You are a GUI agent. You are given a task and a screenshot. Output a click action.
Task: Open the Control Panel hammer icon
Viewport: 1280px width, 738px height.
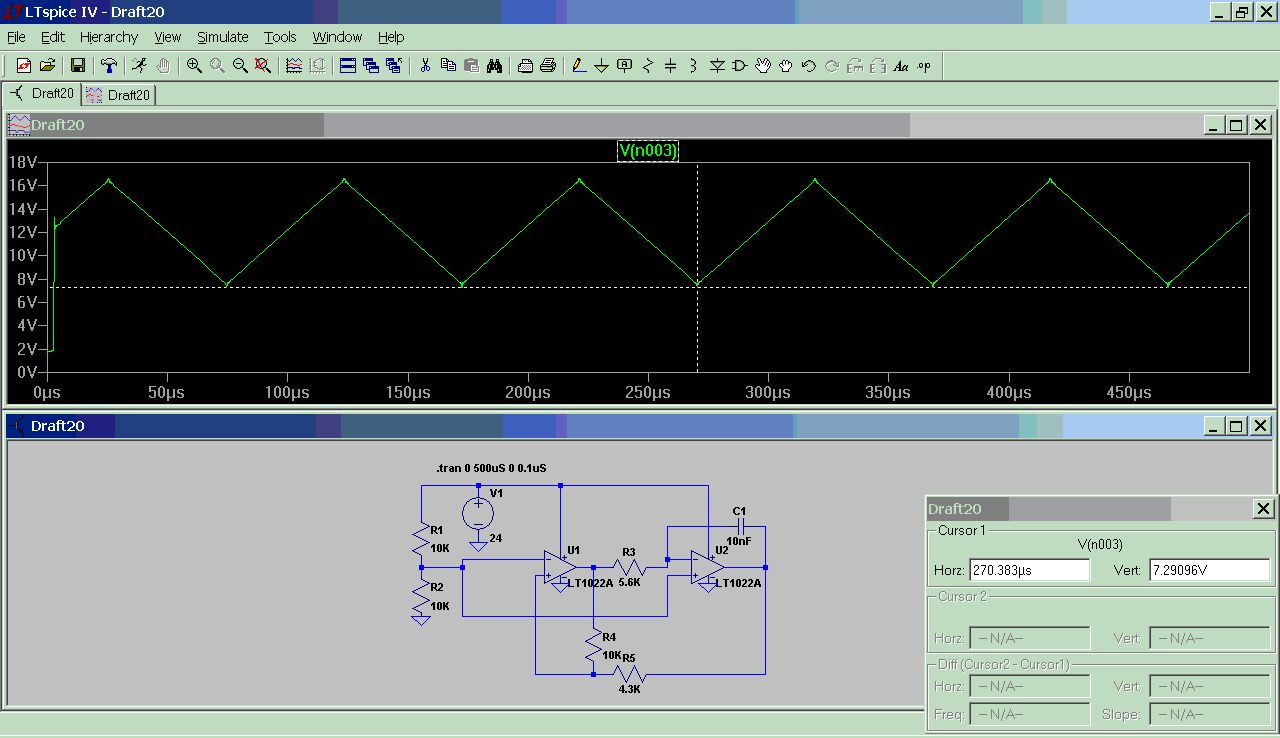109,66
